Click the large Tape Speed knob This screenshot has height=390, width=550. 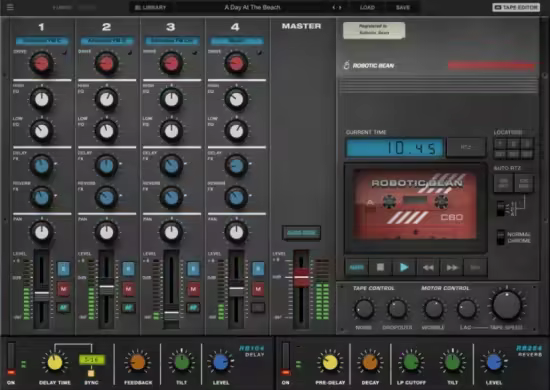tap(507, 305)
